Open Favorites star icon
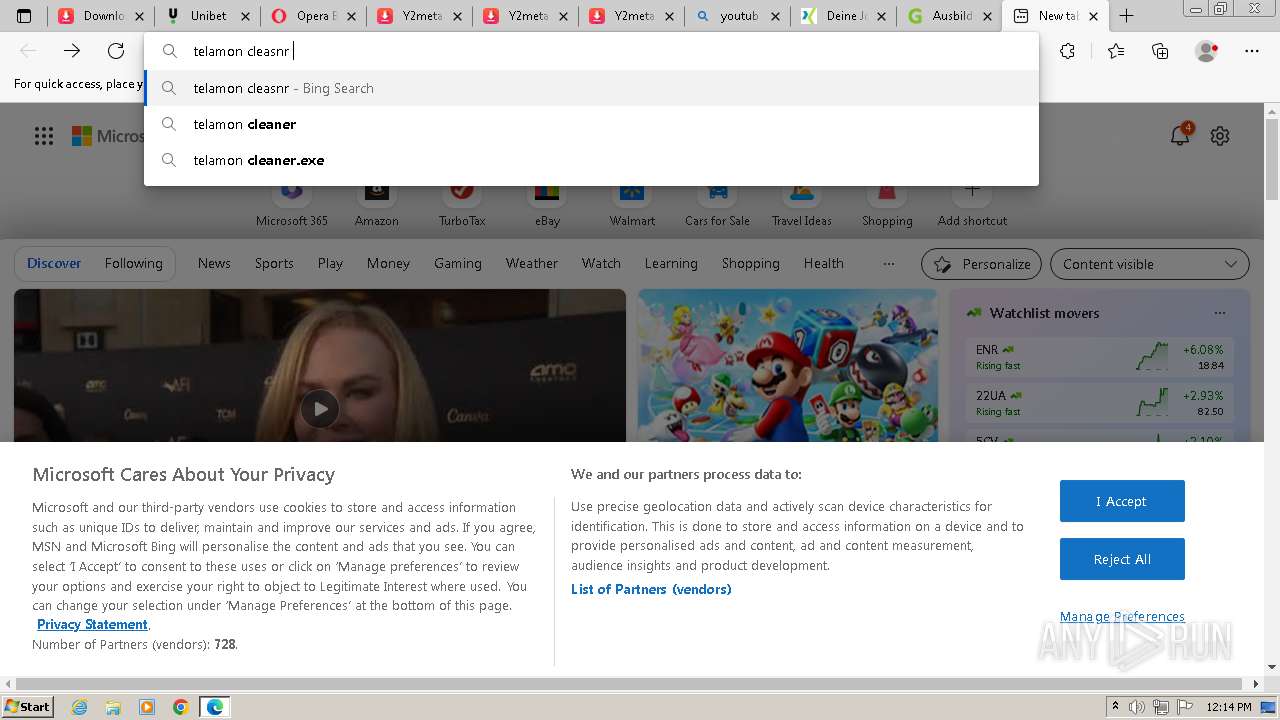 tap(1116, 51)
